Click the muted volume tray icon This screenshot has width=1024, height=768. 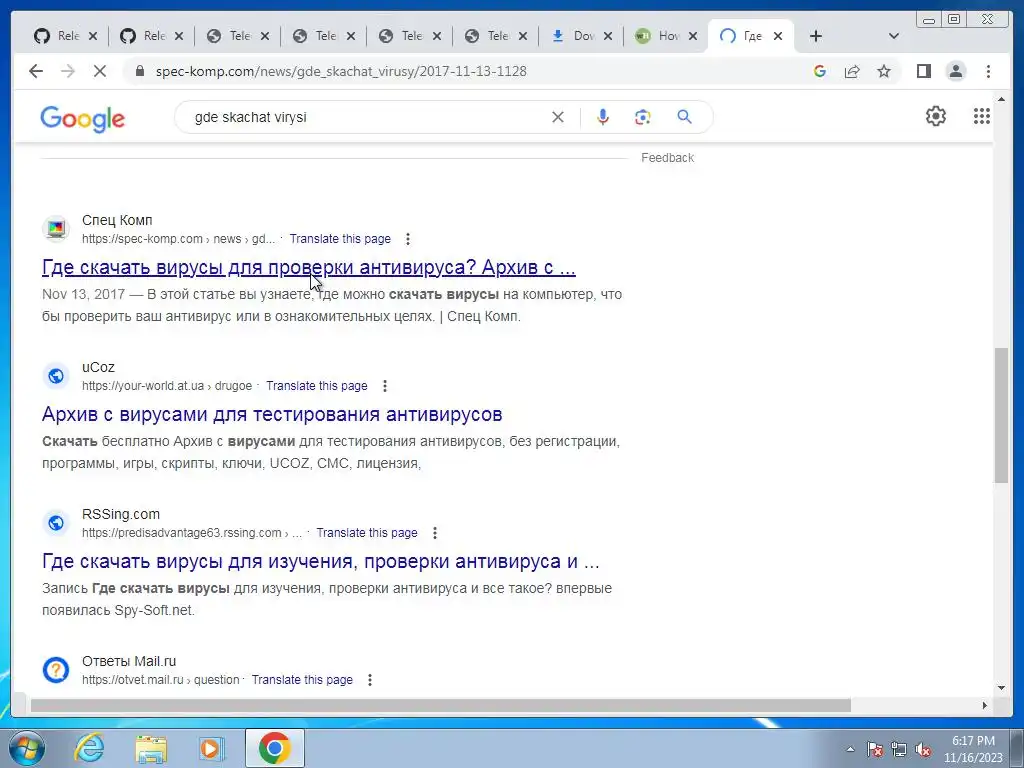pyautogui.click(x=923, y=750)
